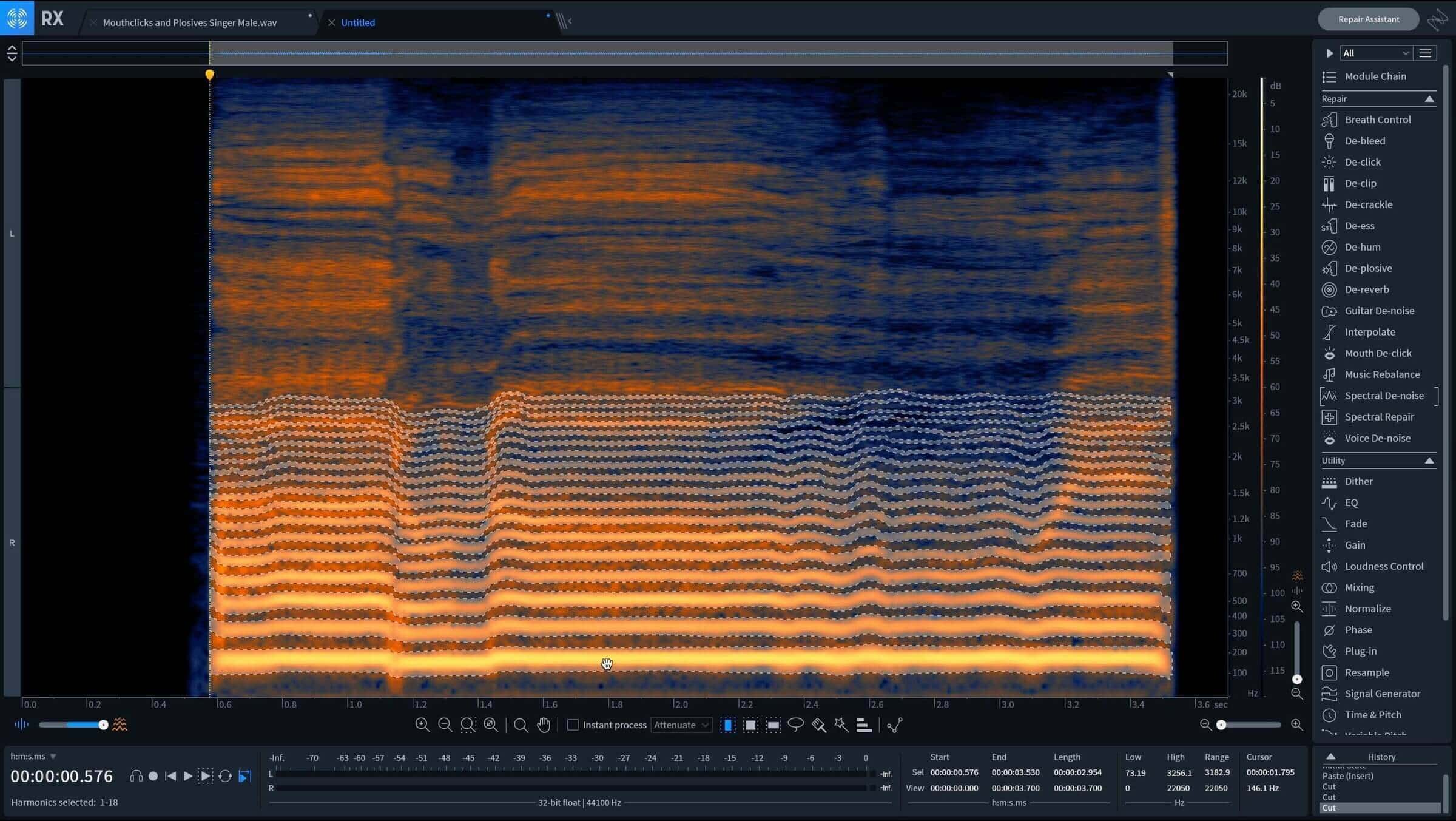This screenshot has height=821, width=1456.
Task: Click the yellow playhead marker
Action: 209,75
